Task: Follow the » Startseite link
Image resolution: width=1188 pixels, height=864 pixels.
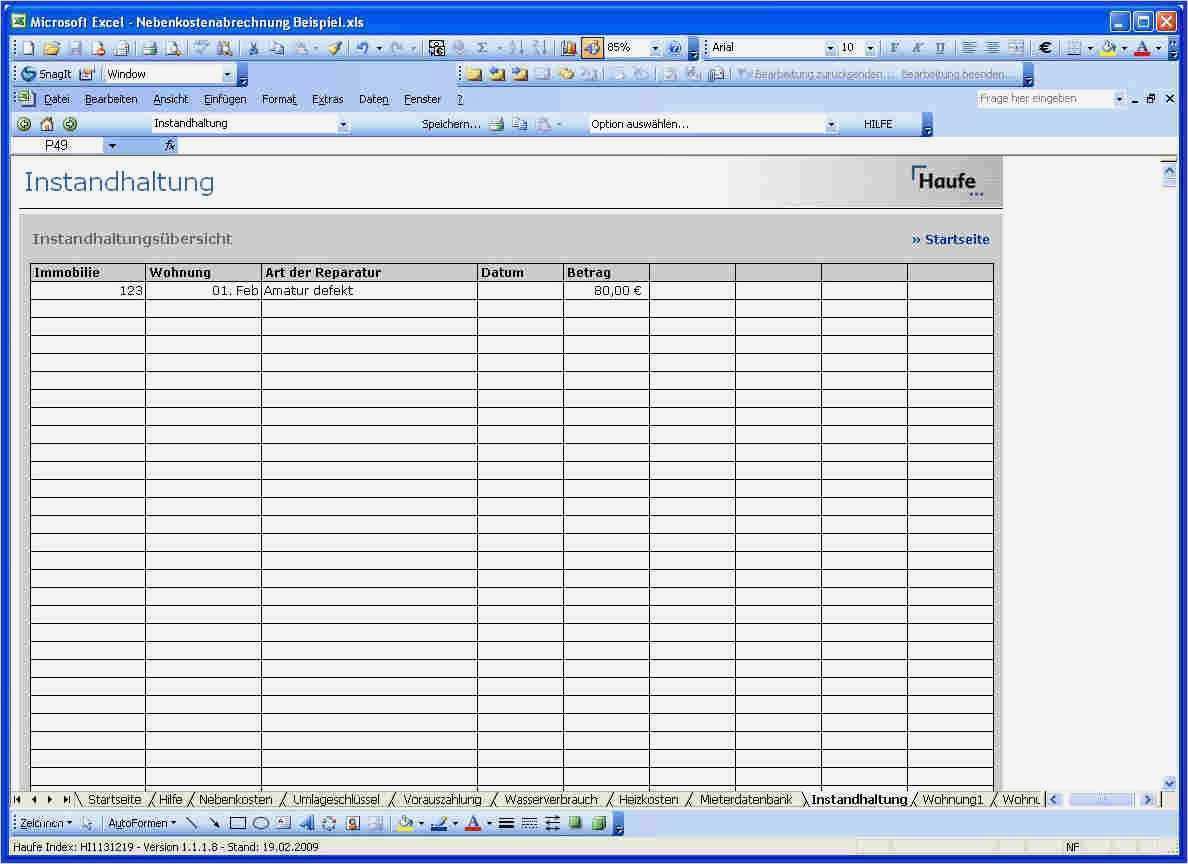Action: coord(950,239)
